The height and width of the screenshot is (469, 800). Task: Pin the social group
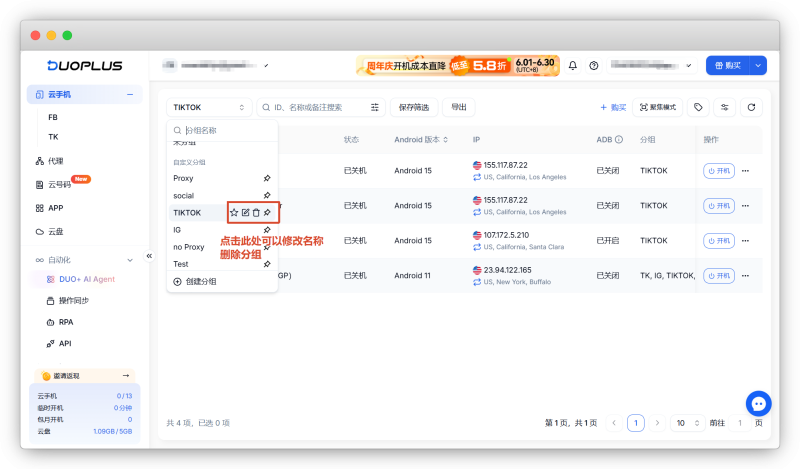tap(267, 195)
